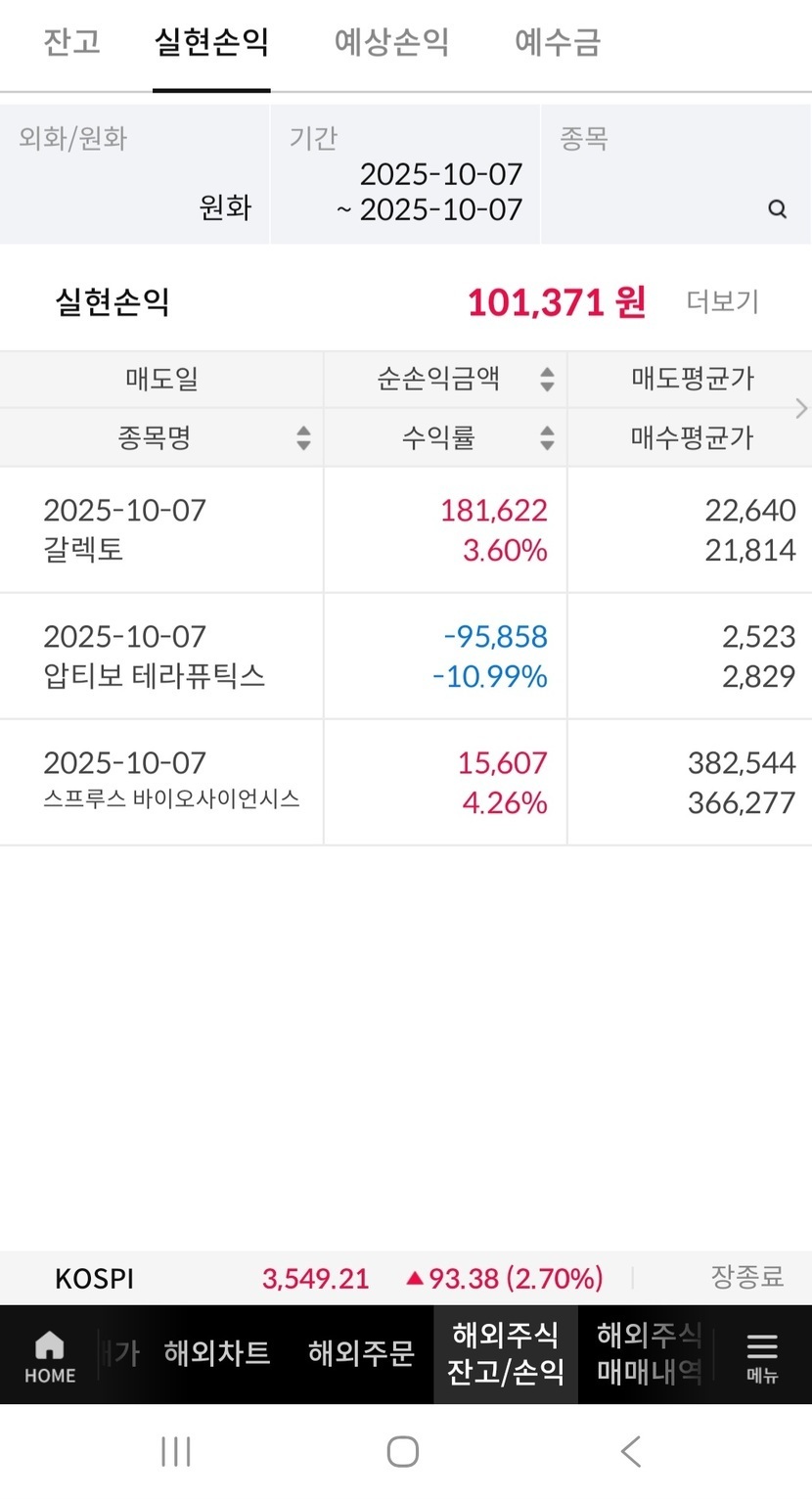The image size is (812, 1499).
Task: Sort by 종목명 column arrows
Action: coord(303,437)
